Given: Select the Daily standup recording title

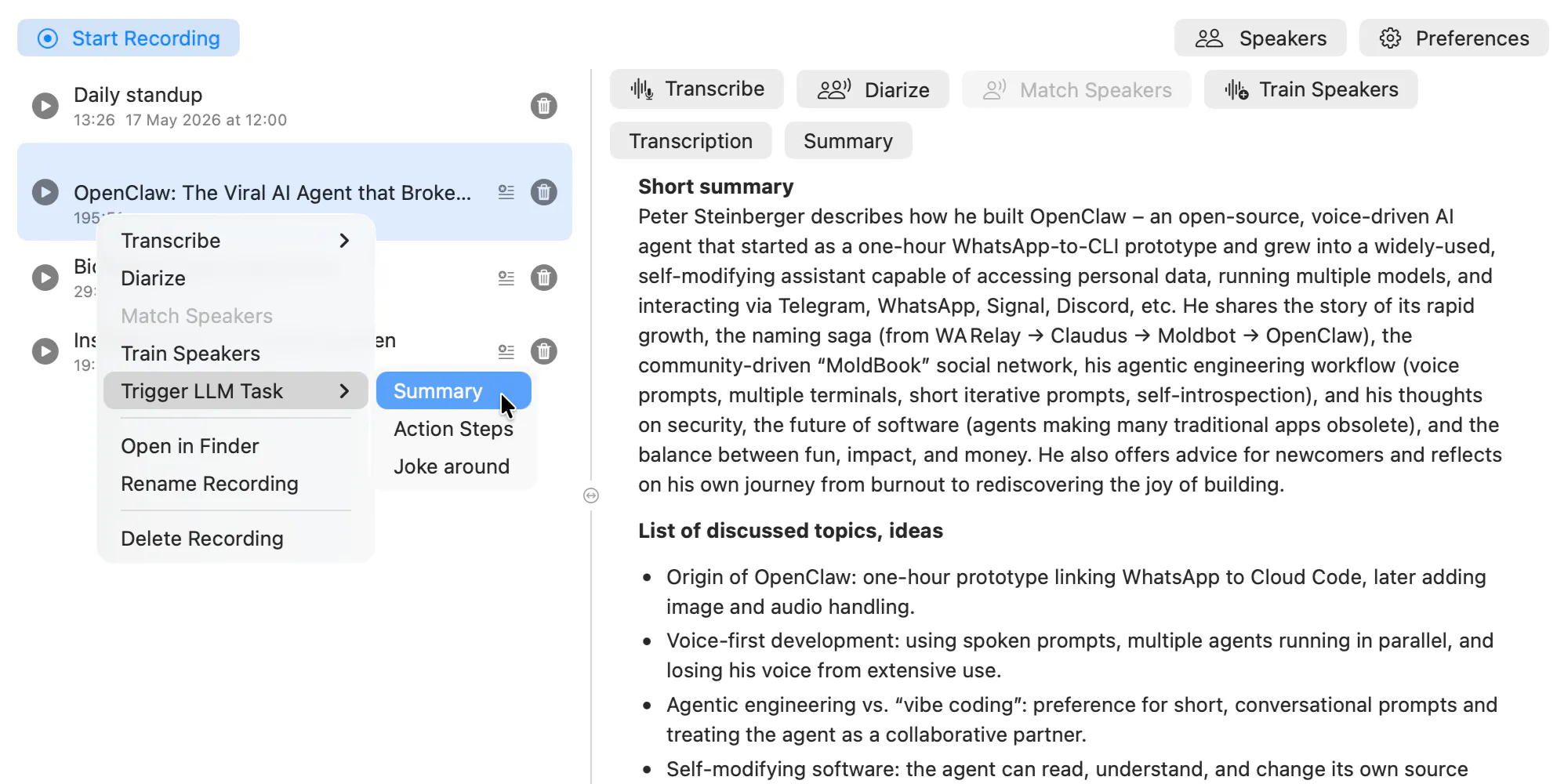Looking at the screenshot, I should coord(138,95).
